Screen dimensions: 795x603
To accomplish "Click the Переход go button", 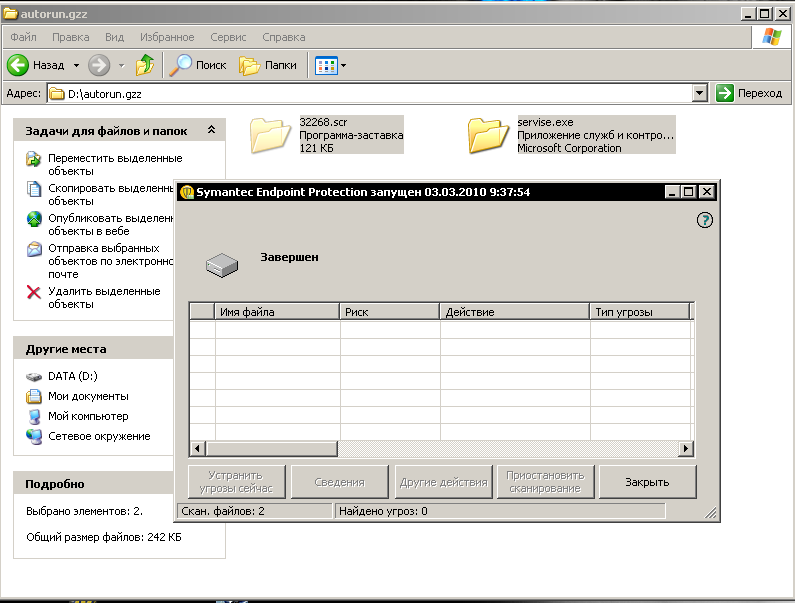I will 749,93.
